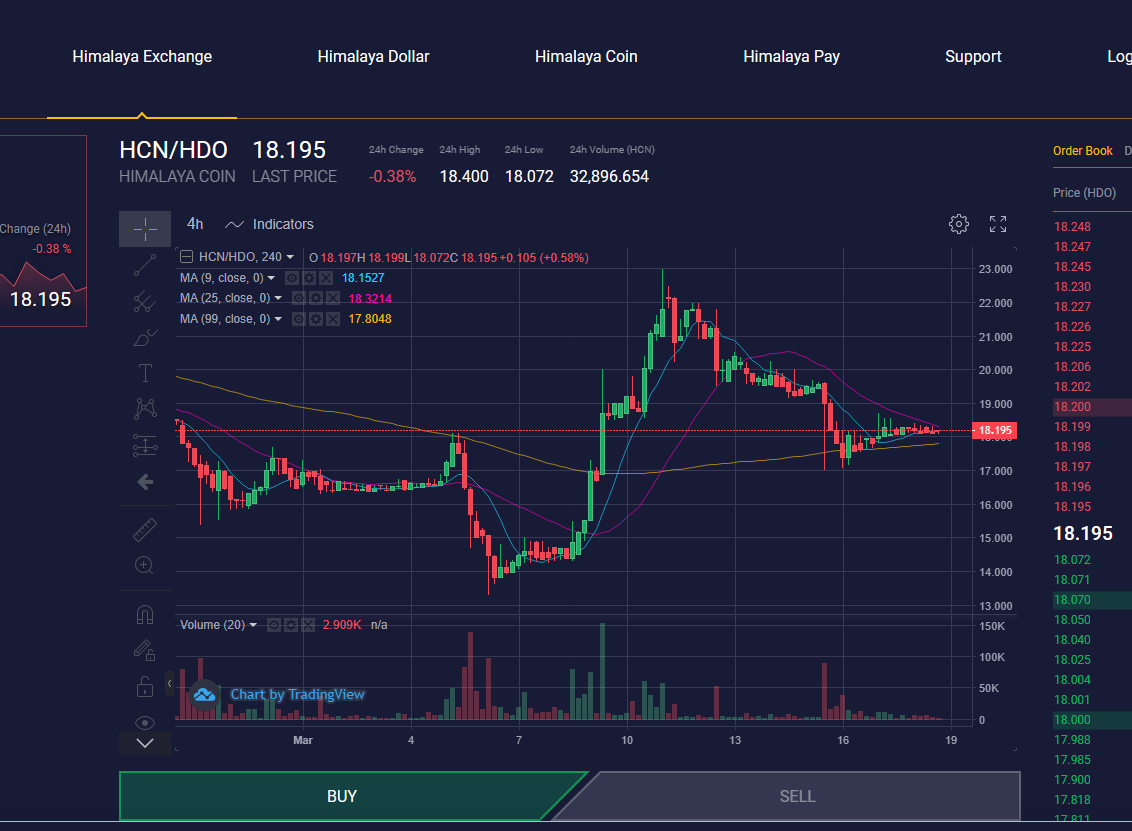Expand drawing toolbar with bottom chevron
This screenshot has height=831, width=1132.
tap(145, 743)
